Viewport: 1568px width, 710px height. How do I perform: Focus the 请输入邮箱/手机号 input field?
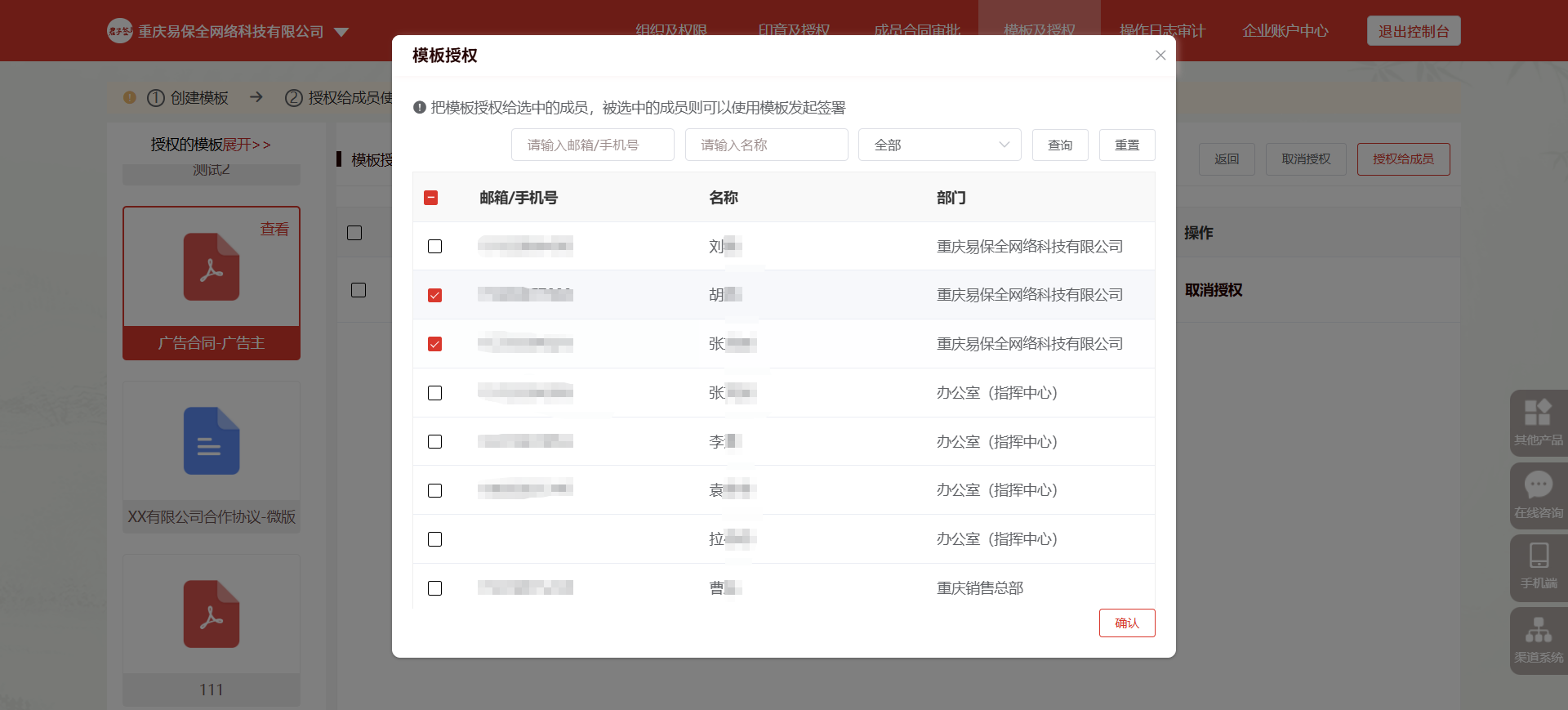point(592,145)
